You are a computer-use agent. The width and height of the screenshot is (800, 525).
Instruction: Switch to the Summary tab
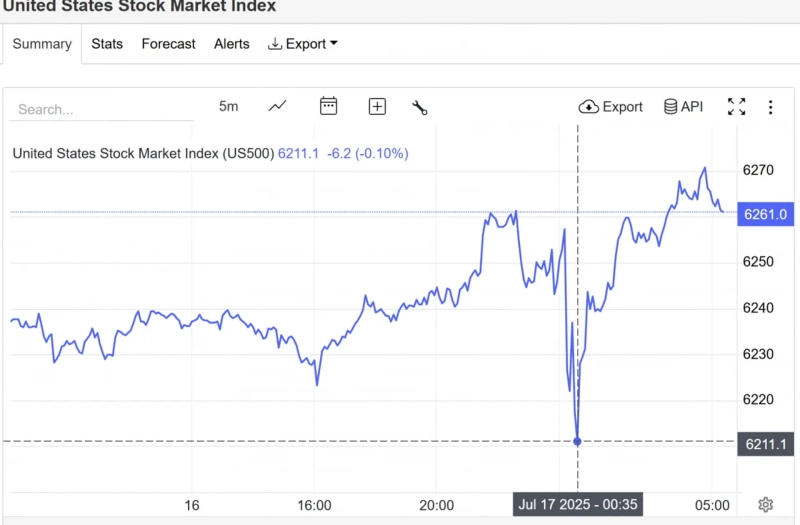point(42,44)
